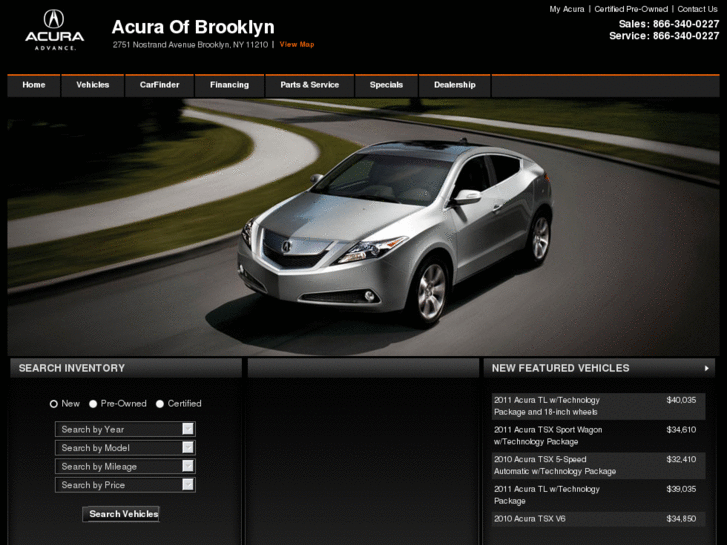Open the CarFinder menu item
The height and width of the screenshot is (545, 727).
pyautogui.click(x=159, y=85)
